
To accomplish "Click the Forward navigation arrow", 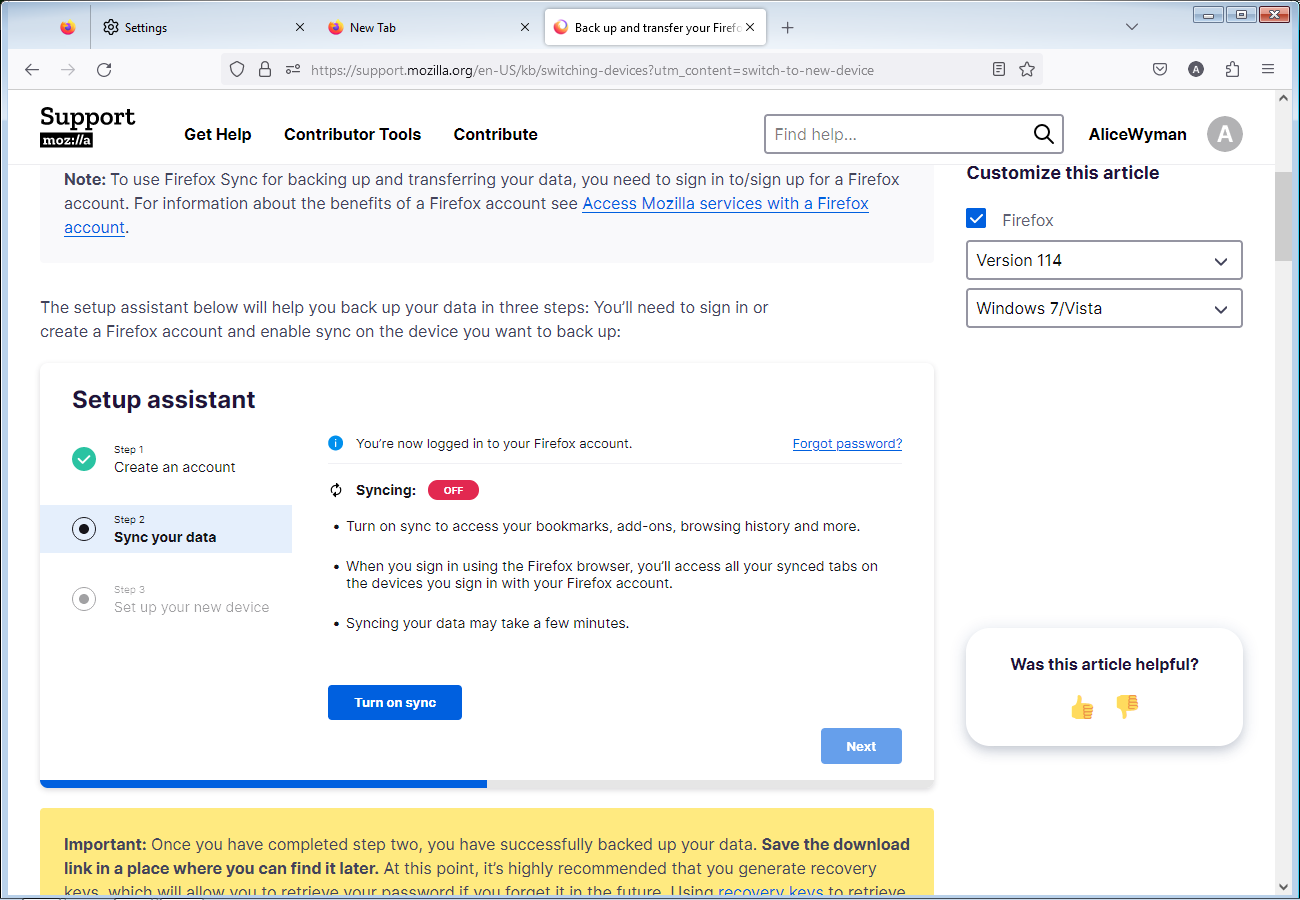I will pos(68,70).
